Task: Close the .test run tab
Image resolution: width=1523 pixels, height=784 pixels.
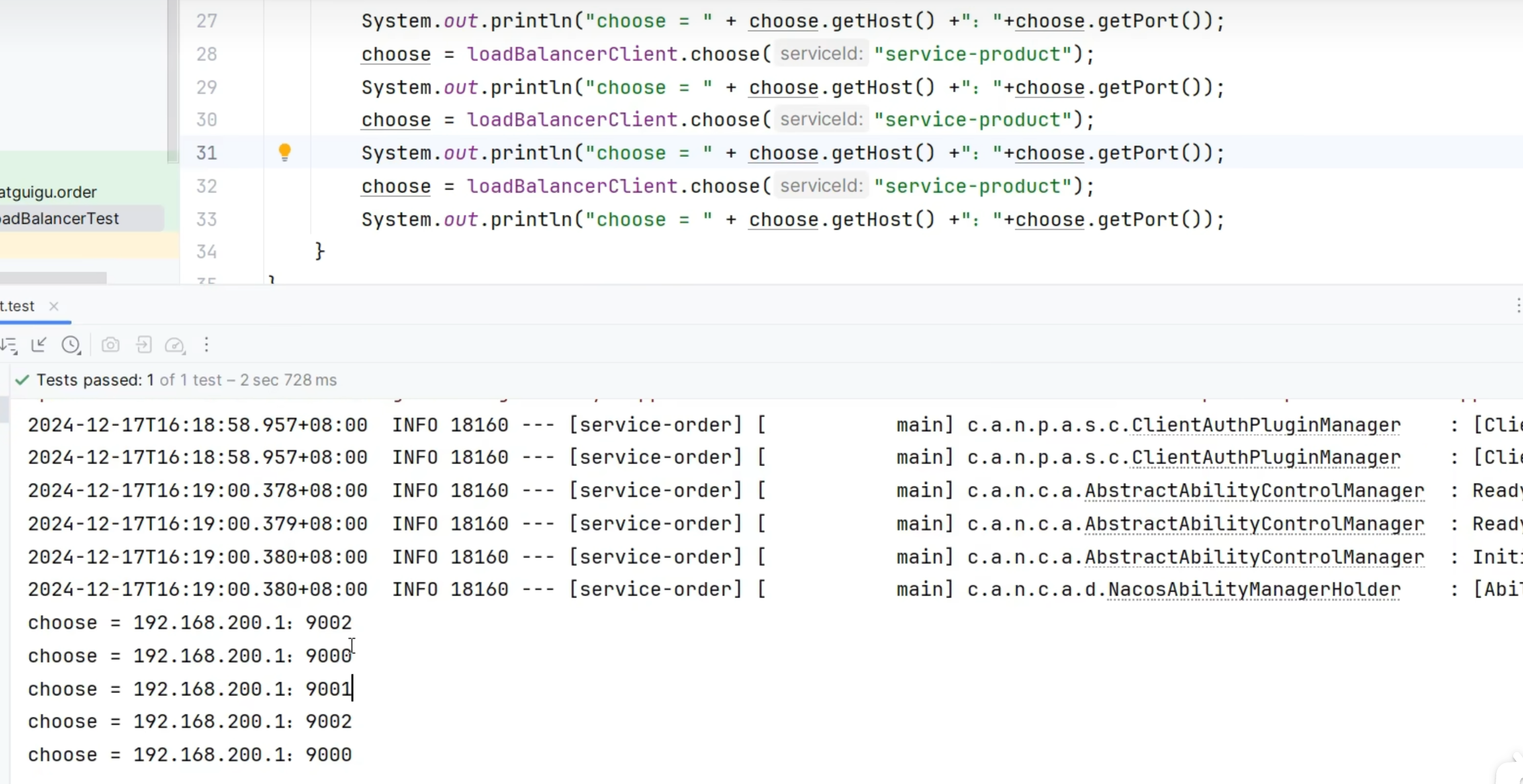Action: [54, 306]
